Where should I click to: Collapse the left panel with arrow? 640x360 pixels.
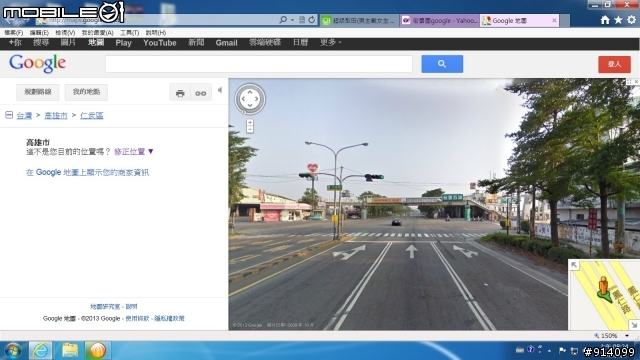220,90
